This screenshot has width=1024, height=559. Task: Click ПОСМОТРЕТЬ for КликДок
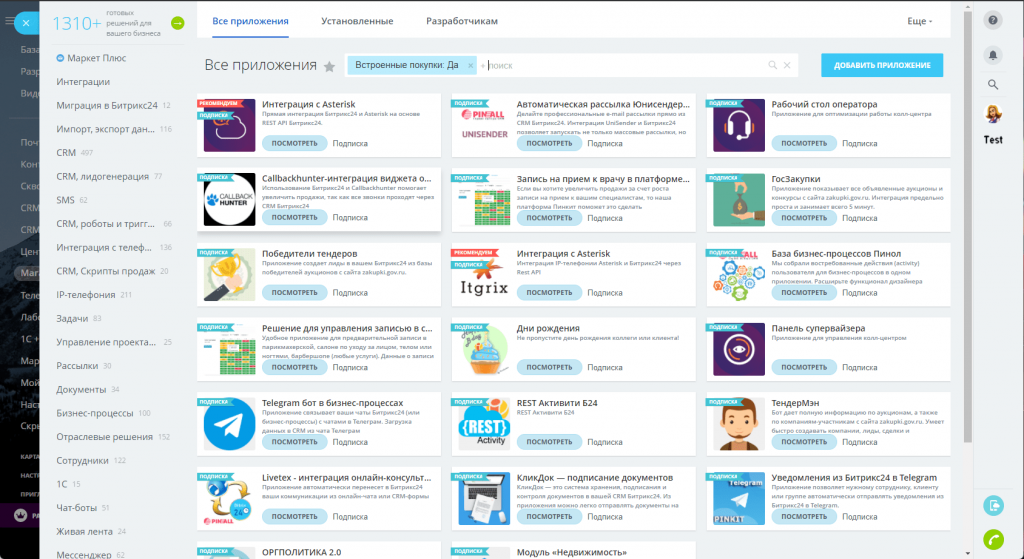[x=549, y=517]
